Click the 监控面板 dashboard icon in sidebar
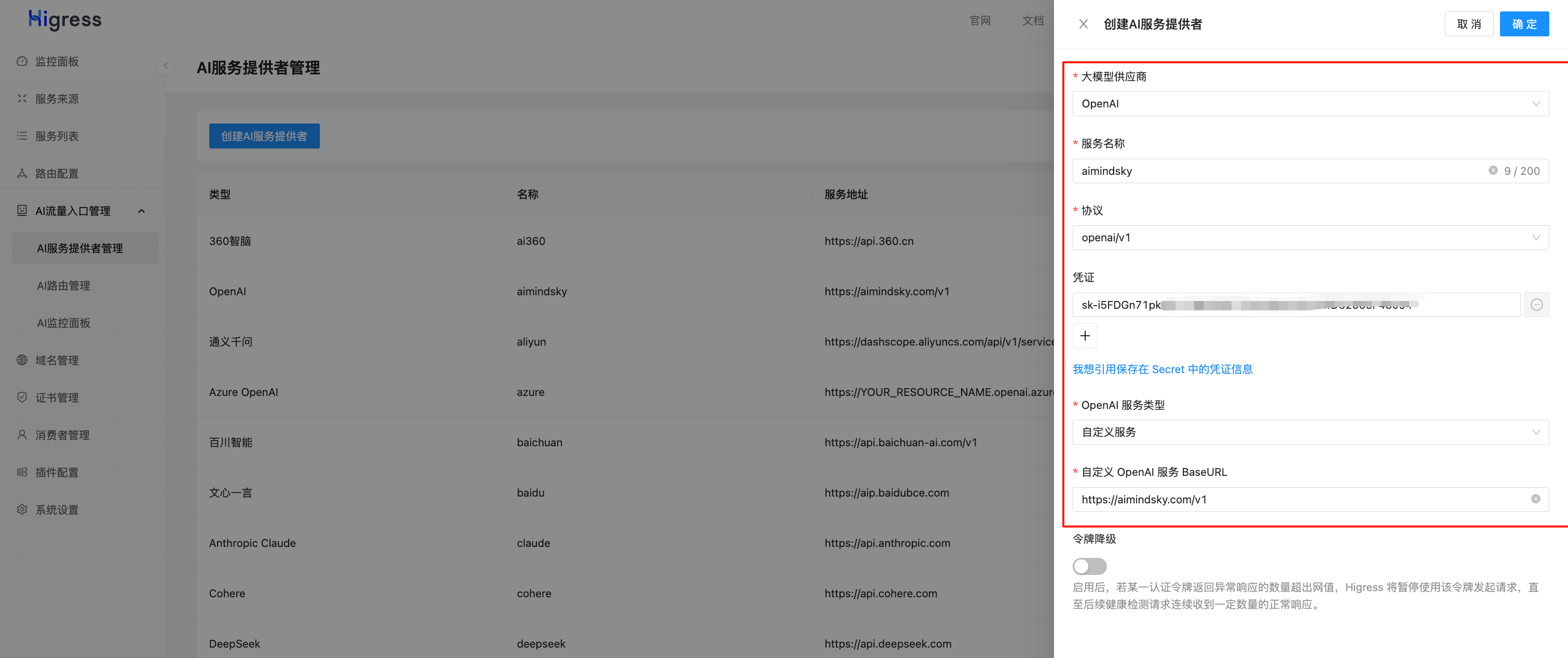Image resolution: width=1568 pixels, height=658 pixels. click(x=22, y=61)
